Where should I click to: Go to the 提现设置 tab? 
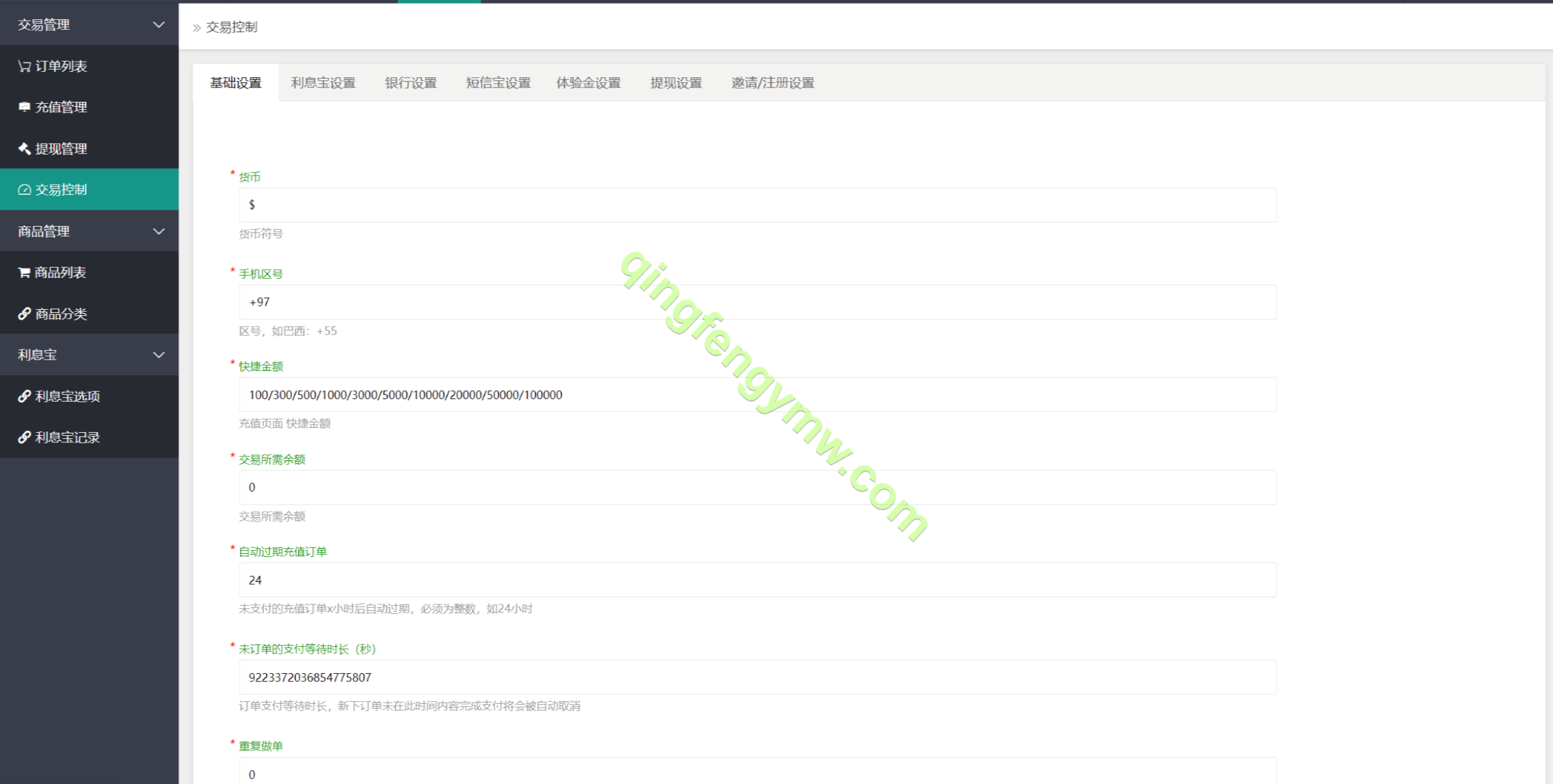676,83
